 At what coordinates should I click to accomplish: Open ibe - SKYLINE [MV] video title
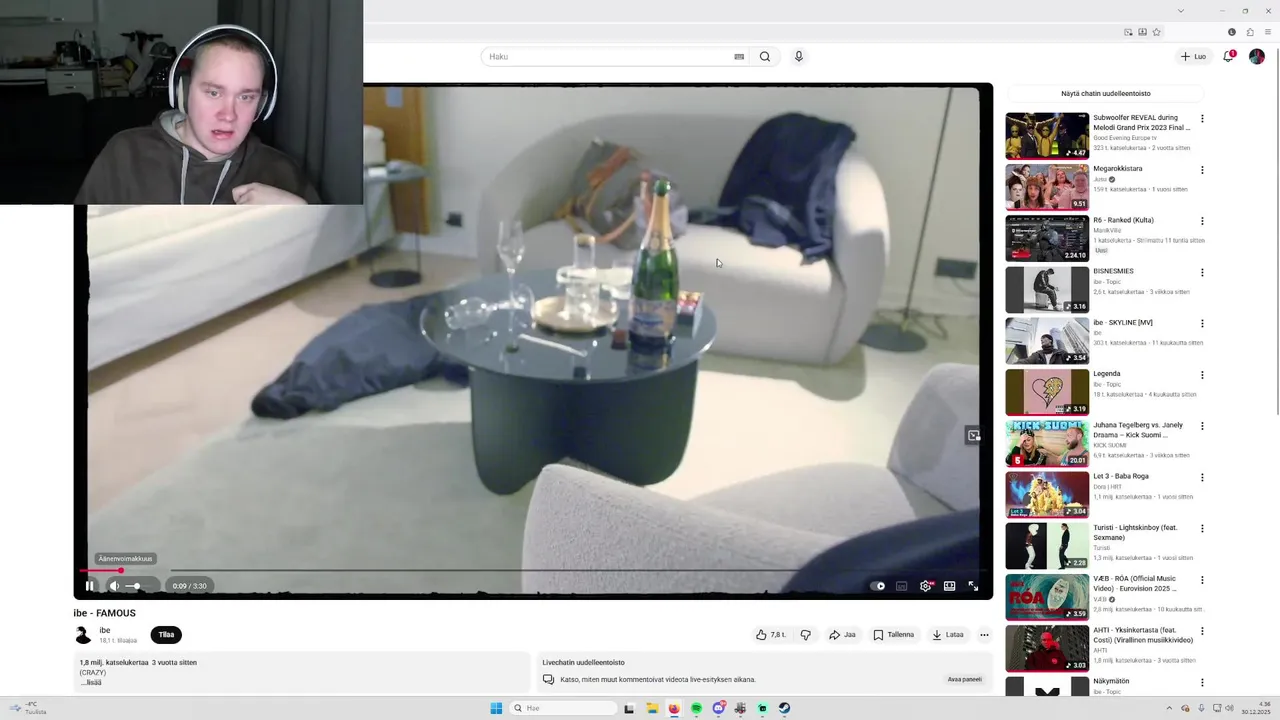pos(1123,323)
